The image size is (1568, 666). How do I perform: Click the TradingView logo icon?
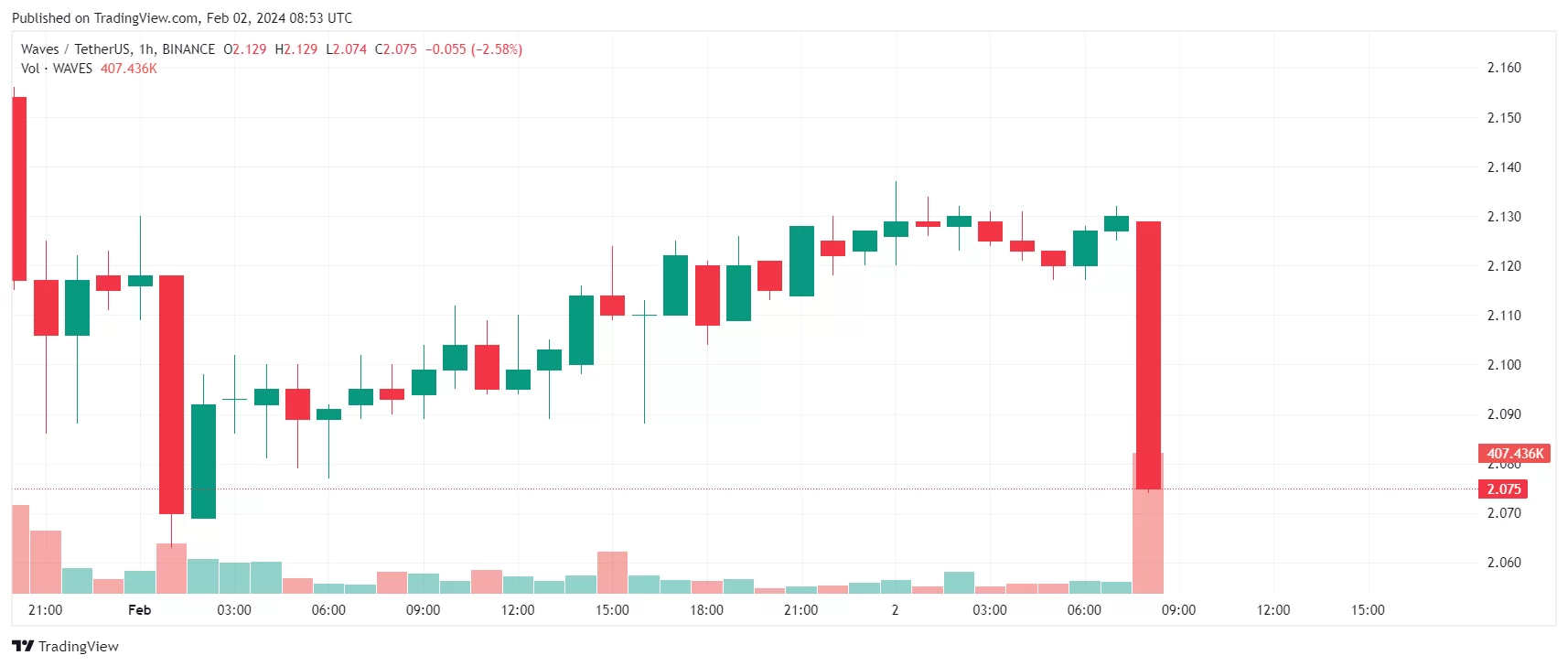click(x=23, y=646)
